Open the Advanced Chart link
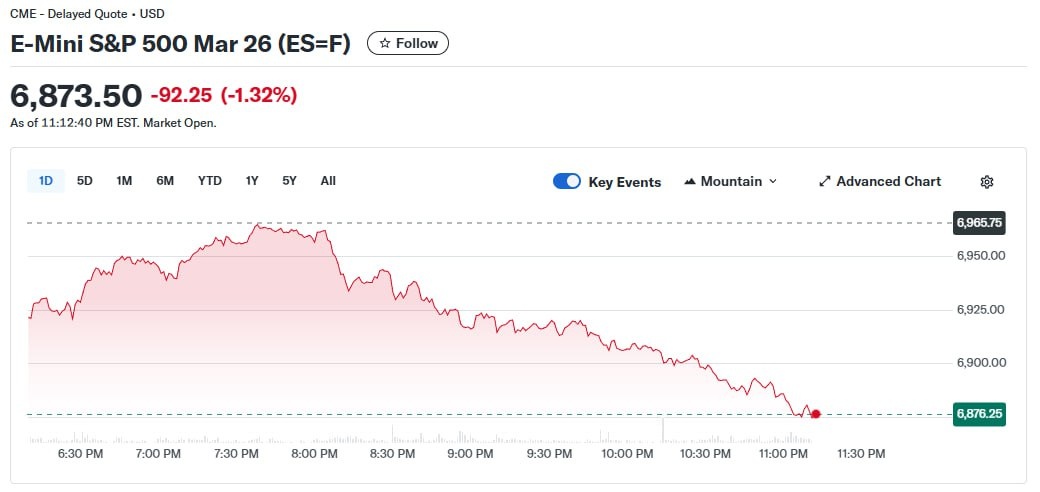This screenshot has height=492, width=1040. click(x=888, y=182)
